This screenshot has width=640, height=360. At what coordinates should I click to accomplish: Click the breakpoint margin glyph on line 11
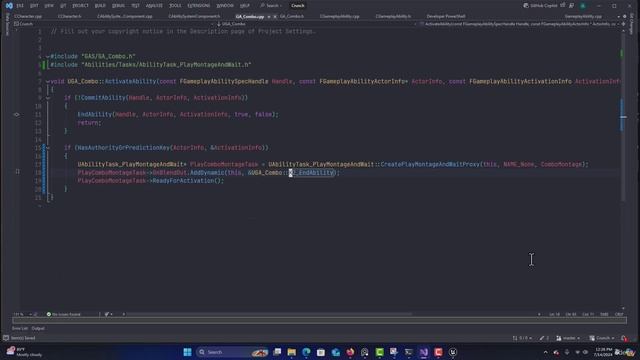(17, 115)
